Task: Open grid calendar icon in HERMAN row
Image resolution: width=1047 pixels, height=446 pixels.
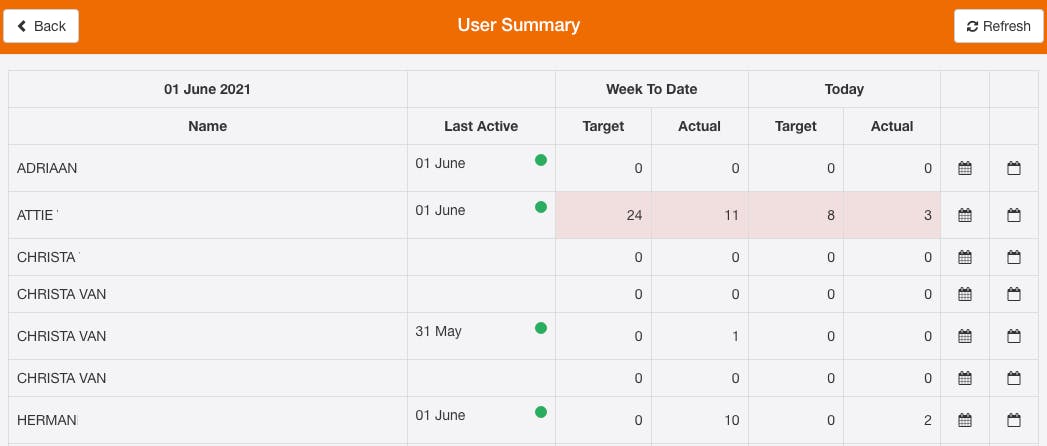Action: (965, 420)
